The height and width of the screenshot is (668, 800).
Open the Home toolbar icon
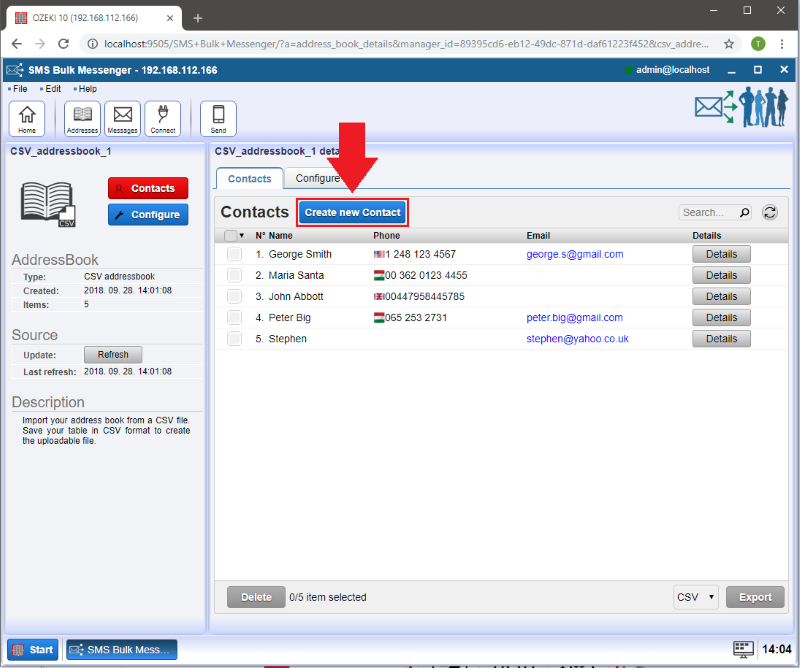[x=26, y=118]
